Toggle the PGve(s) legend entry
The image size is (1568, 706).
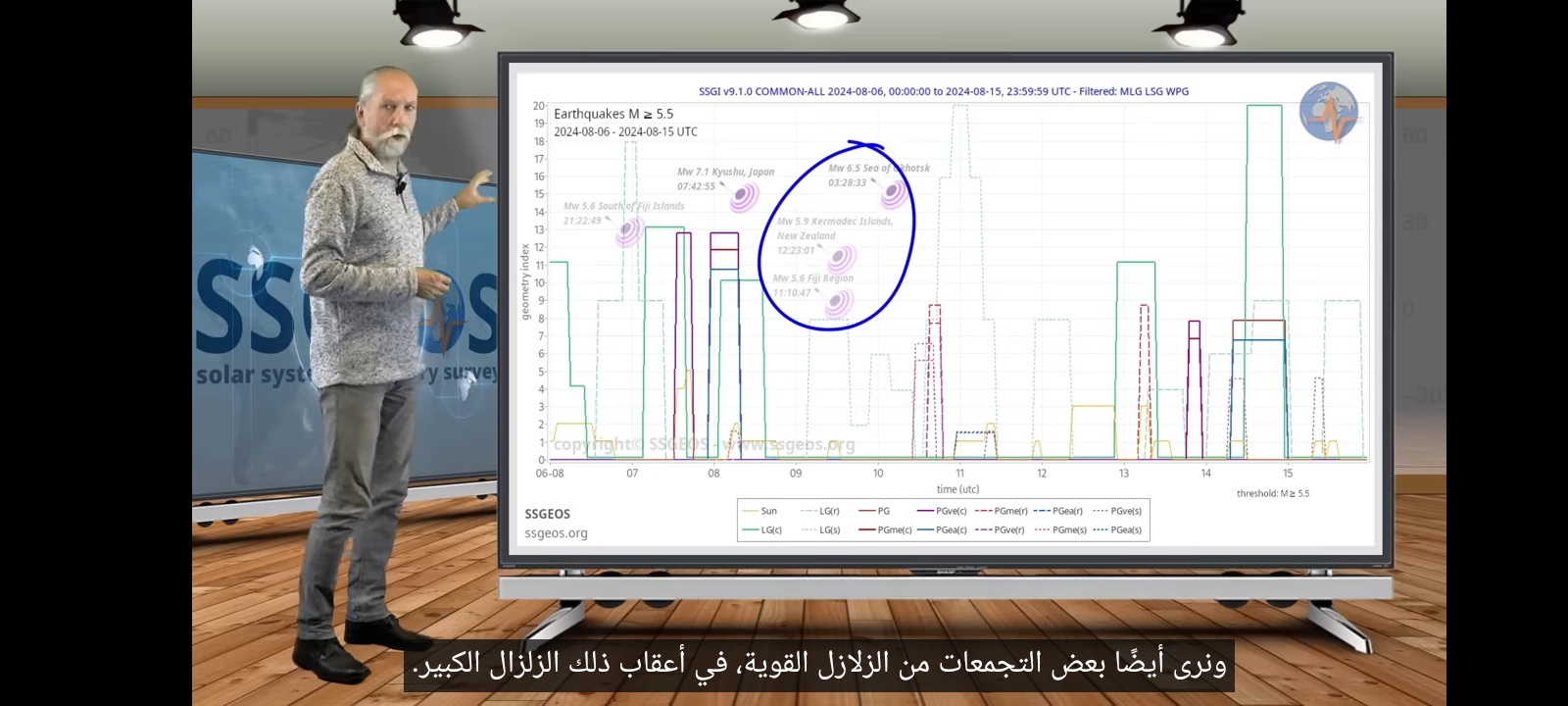(x=1117, y=511)
